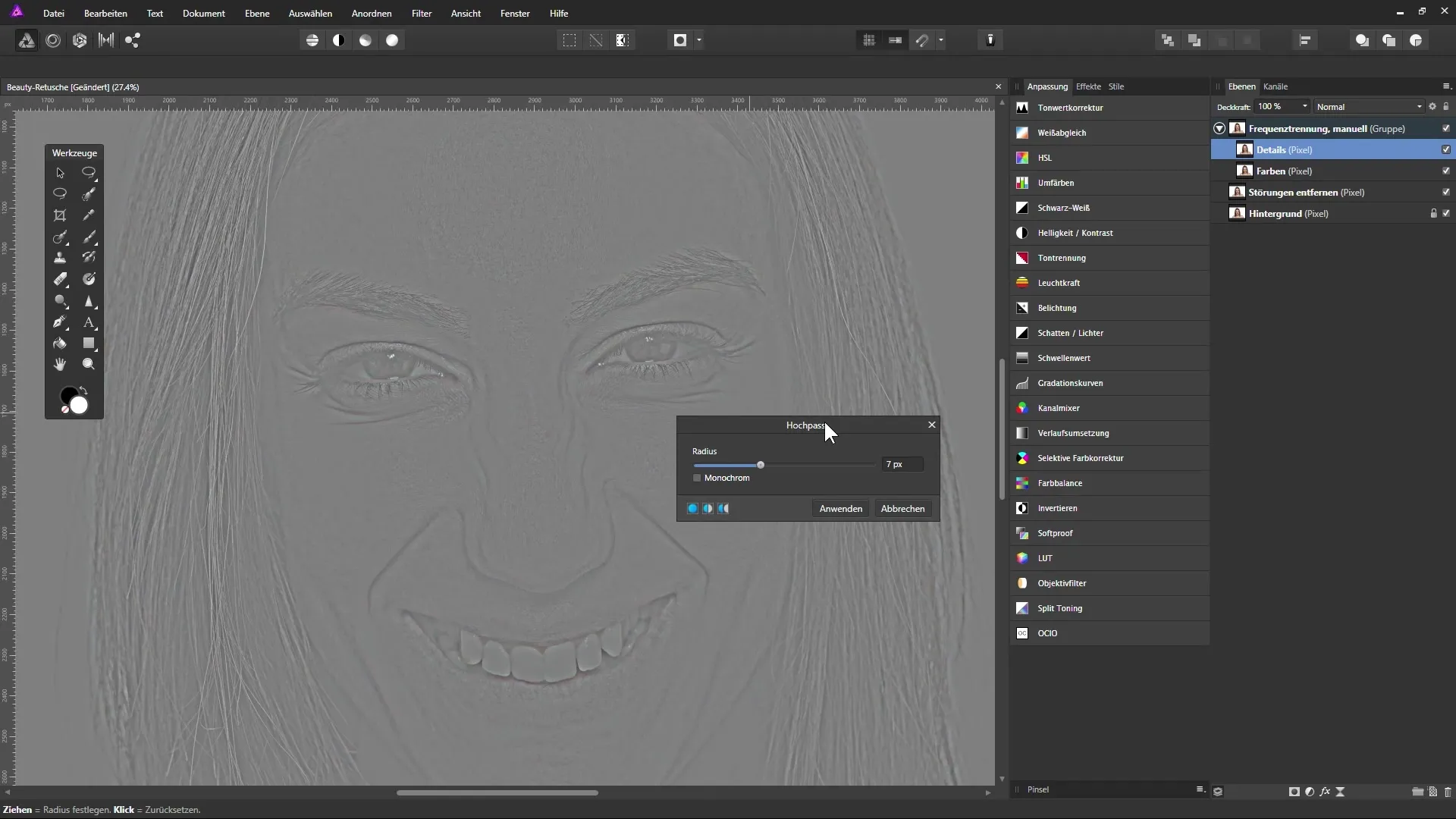Select the Hand view tool
The height and width of the screenshot is (819, 1456).
click(60, 365)
